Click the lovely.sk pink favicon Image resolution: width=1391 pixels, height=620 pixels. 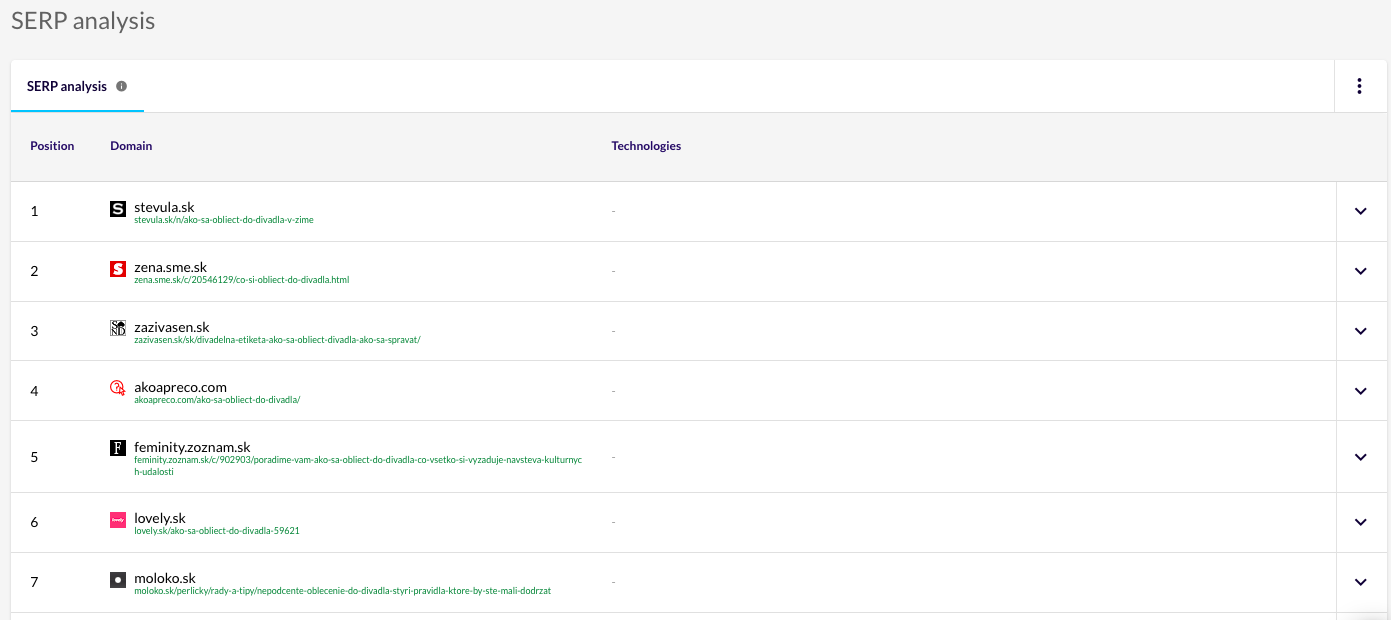pos(118,519)
